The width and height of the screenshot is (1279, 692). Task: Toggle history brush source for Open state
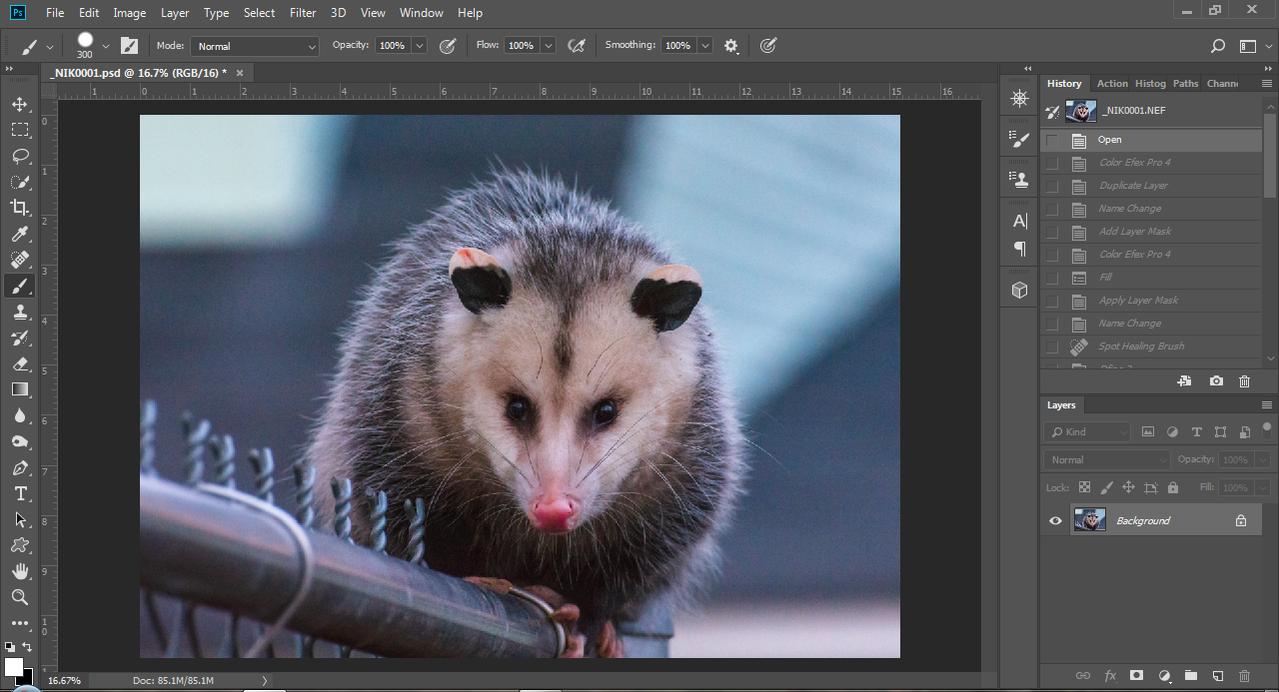[1052, 140]
